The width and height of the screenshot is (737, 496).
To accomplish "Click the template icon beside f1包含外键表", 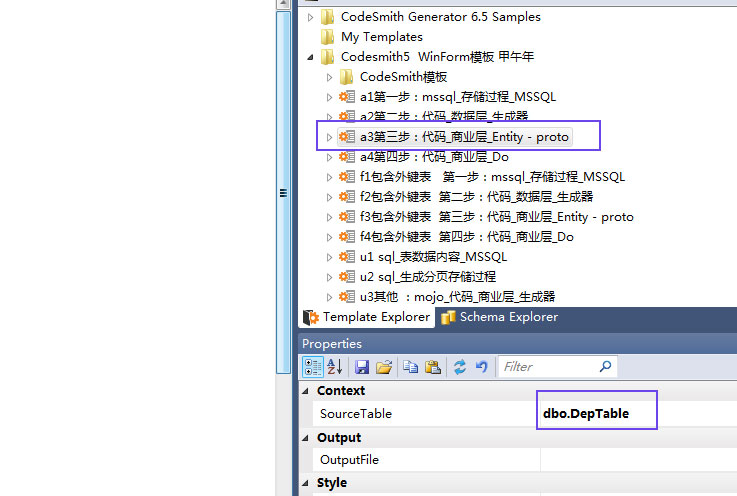I will coord(347,176).
